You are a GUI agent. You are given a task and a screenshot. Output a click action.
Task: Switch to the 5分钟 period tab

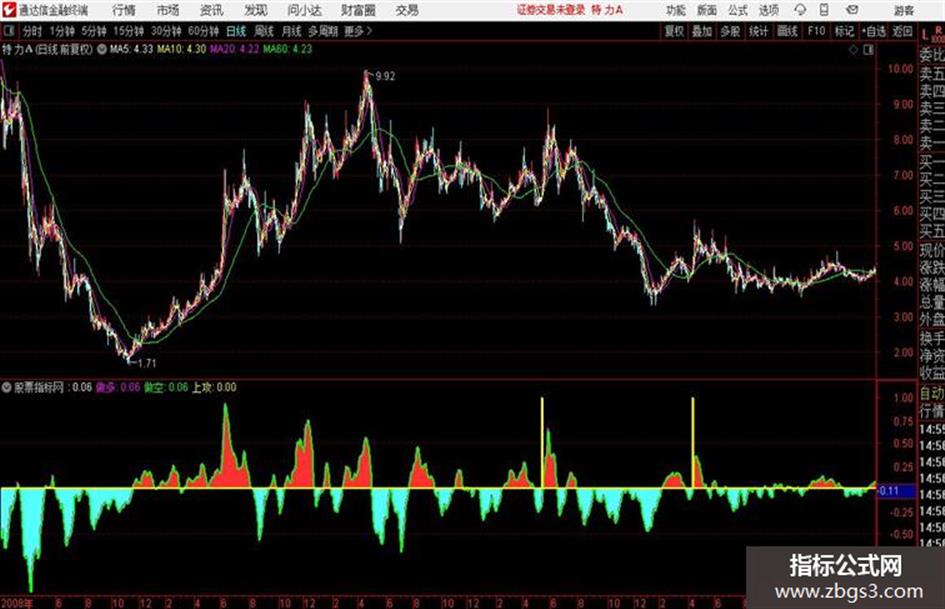(93, 31)
